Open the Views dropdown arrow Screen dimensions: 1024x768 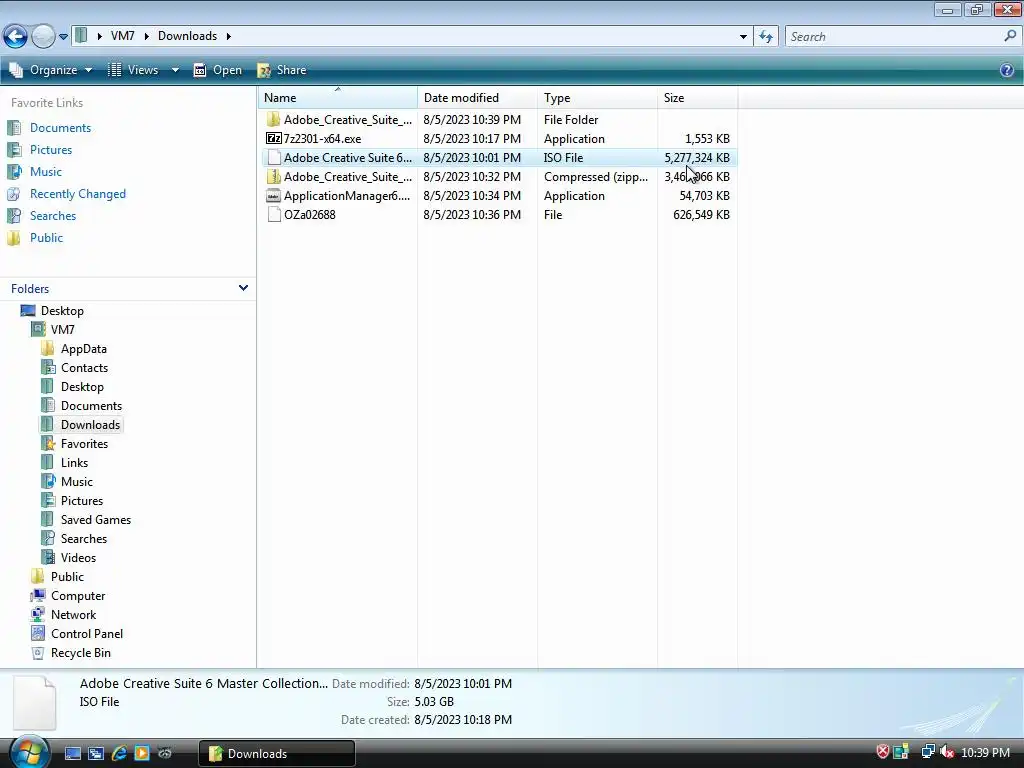[175, 70]
